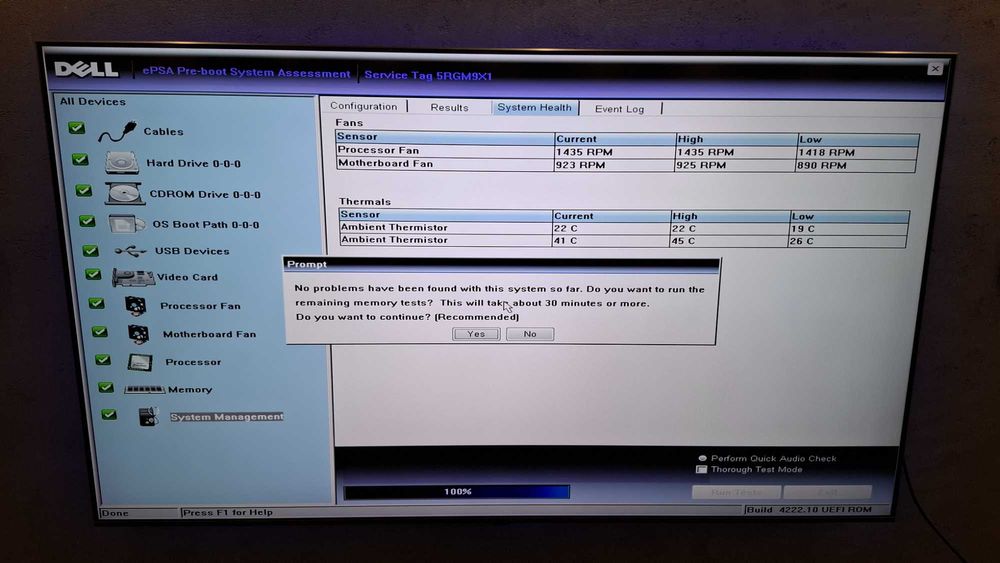Click the 45 C High thermal value
This screenshot has width=1000, height=563.
[x=684, y=241]
